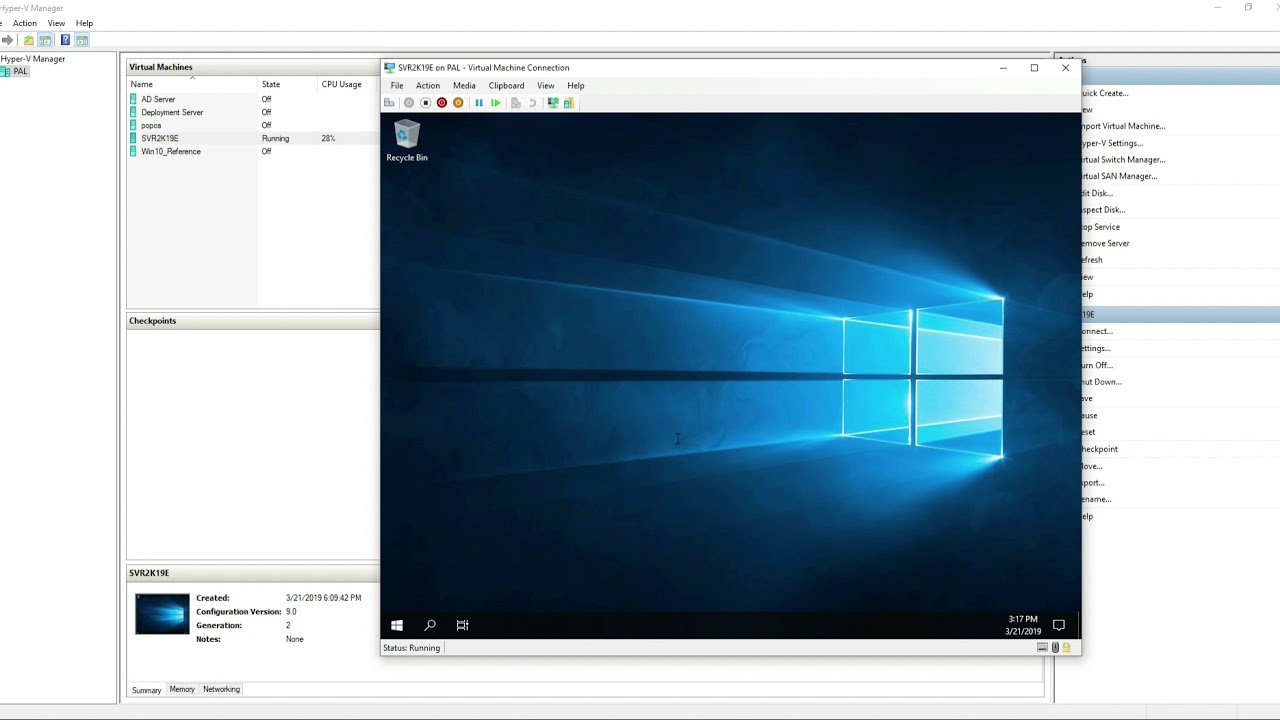The width and height of the screenshot is (1280, 720).
Task: Click Stop Service in Actions pane
Action: click(x=1101, y=227)
